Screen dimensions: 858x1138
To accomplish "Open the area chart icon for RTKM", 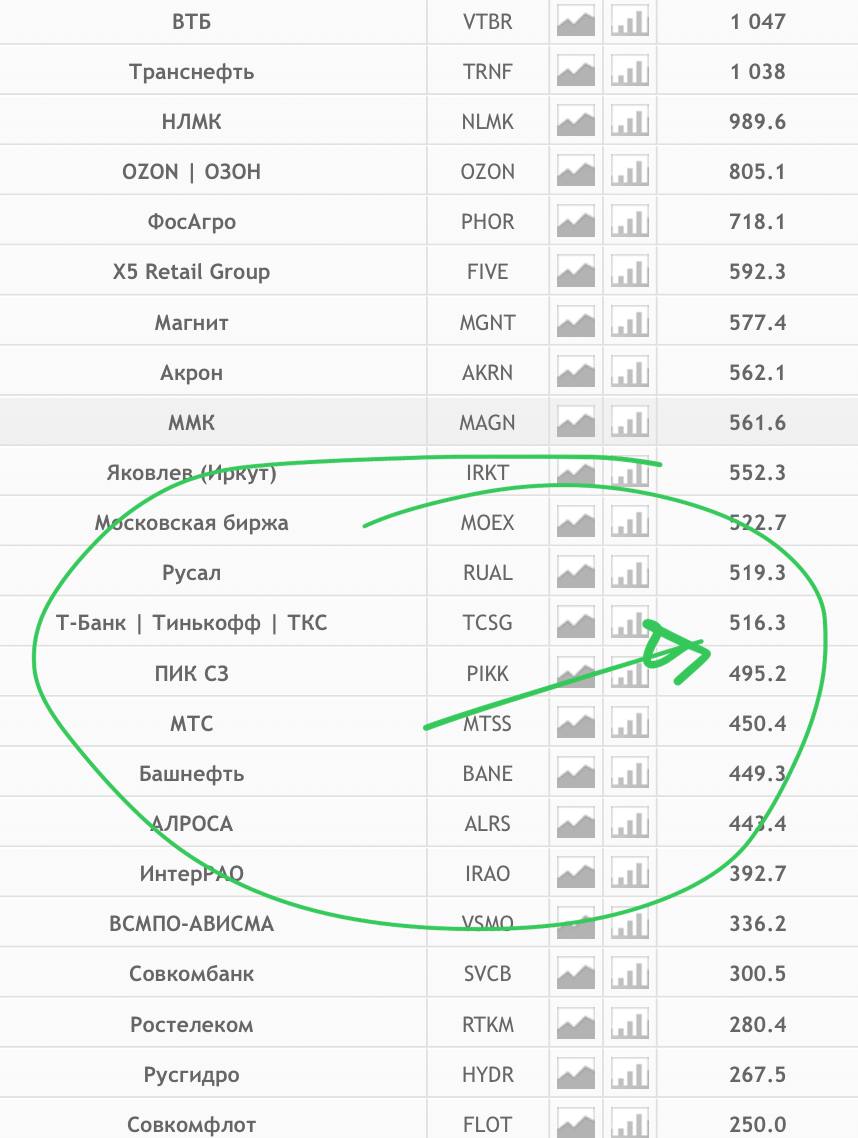I will click(x=576, y=1025).
